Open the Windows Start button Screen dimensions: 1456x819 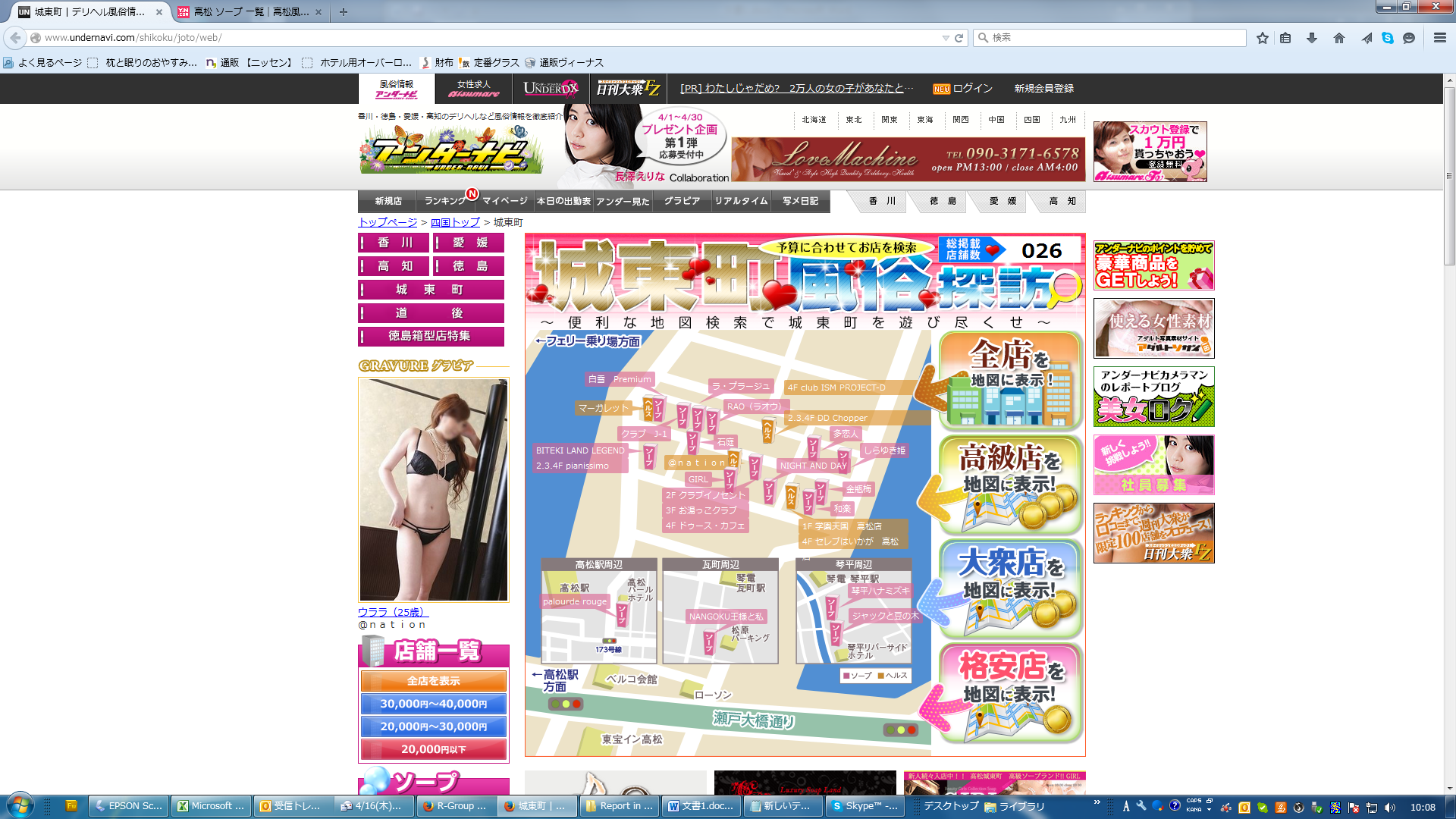pyautogui.click(x=20, y=806)
